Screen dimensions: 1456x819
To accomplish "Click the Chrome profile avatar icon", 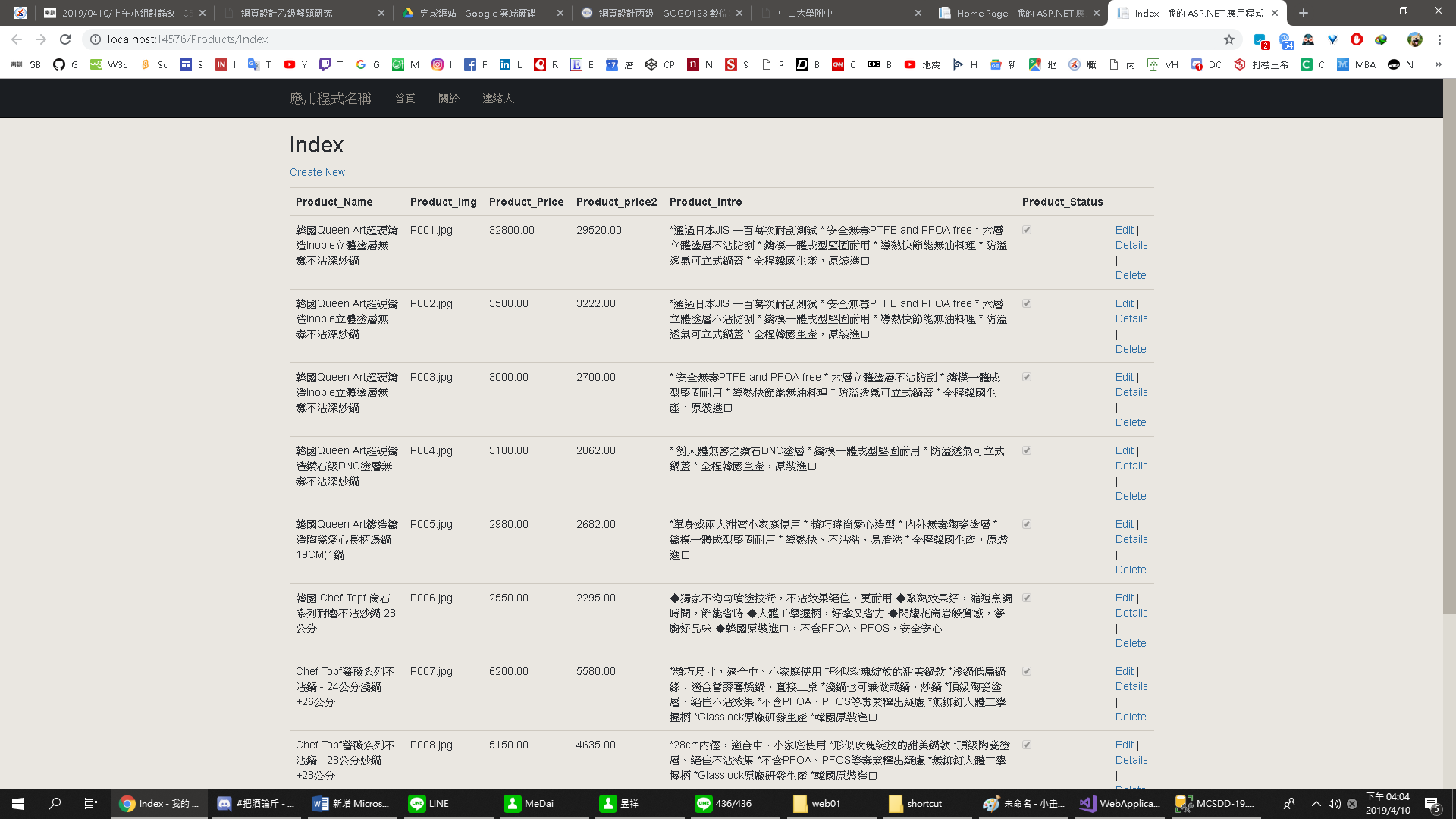I will coord(1414,39).
